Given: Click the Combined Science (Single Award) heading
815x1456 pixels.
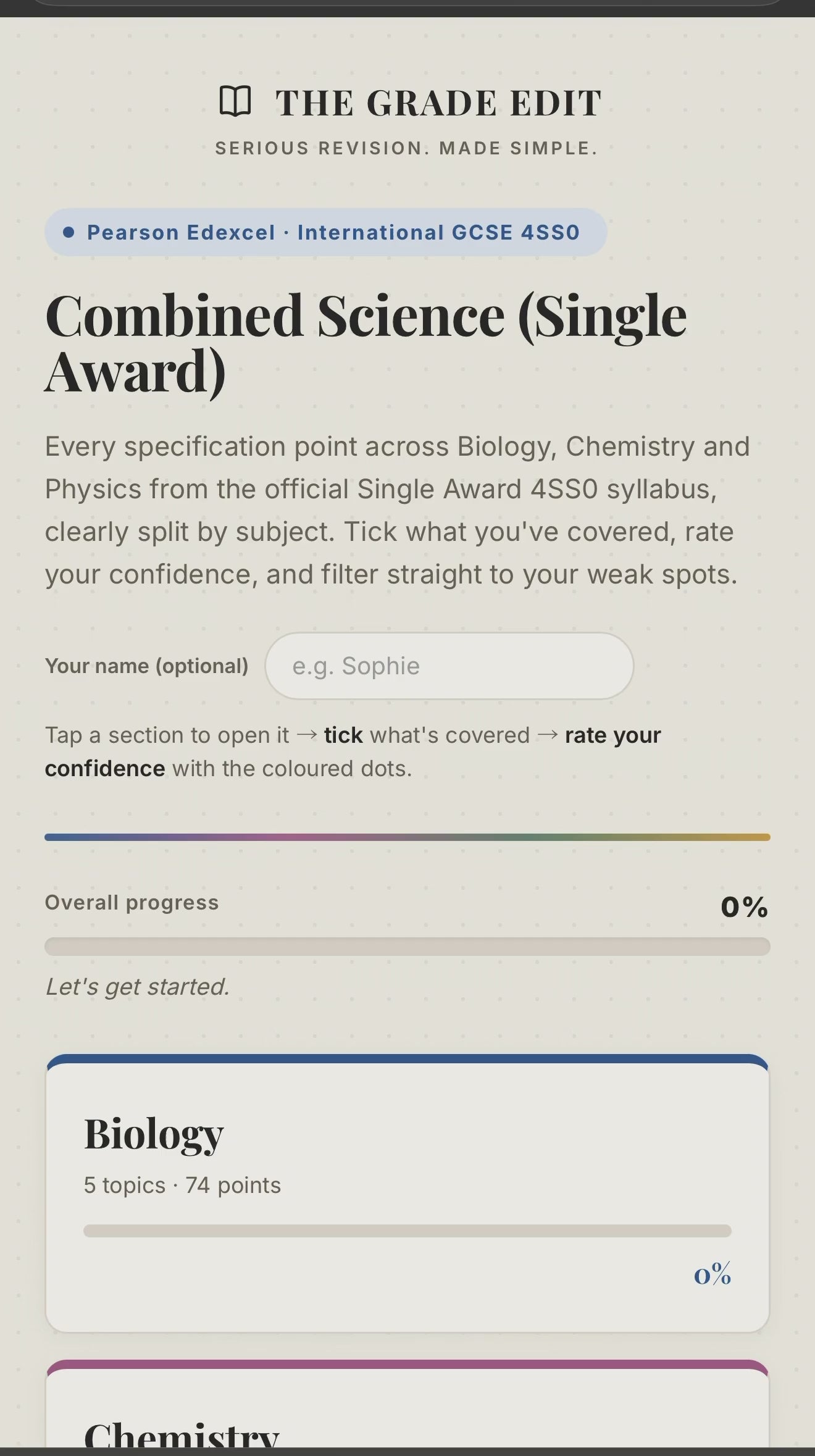Looking at the screenshot, I should coord(366,343).
